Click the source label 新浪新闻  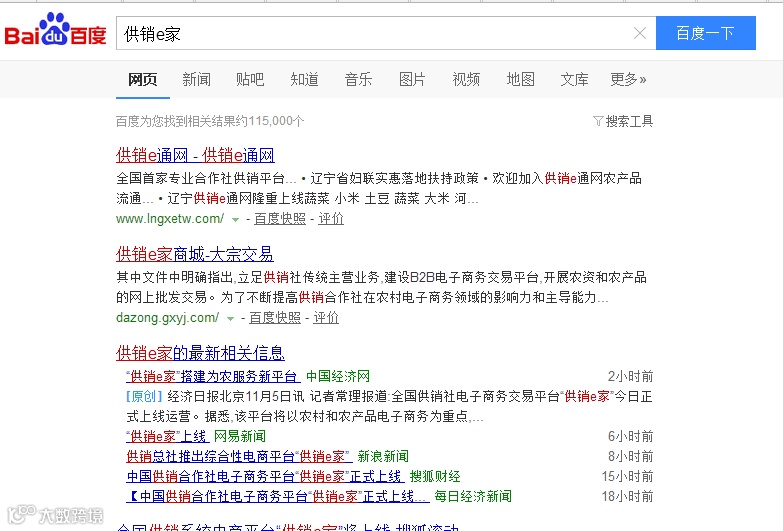coord(384,457)
